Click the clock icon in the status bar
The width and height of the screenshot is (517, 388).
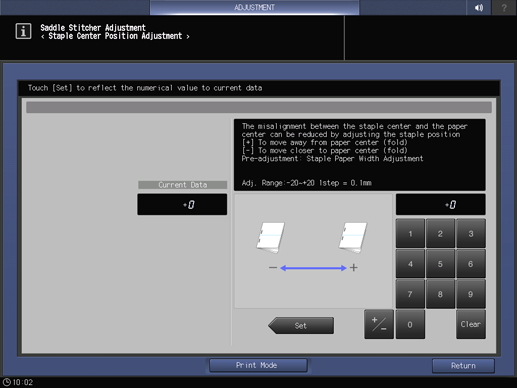(x=7, y=382)
